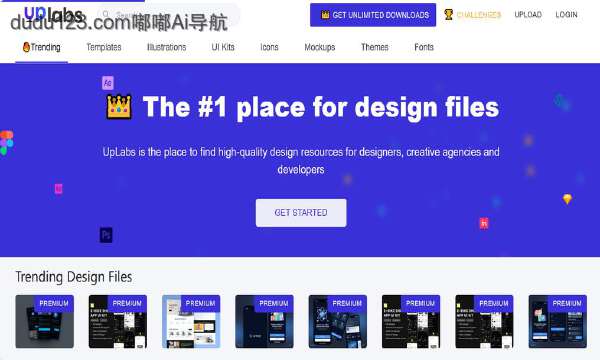The width and height of the screenshot is (600, 360).
Task: Open the Mockups category tab
Action: click(x=320, y=47)
